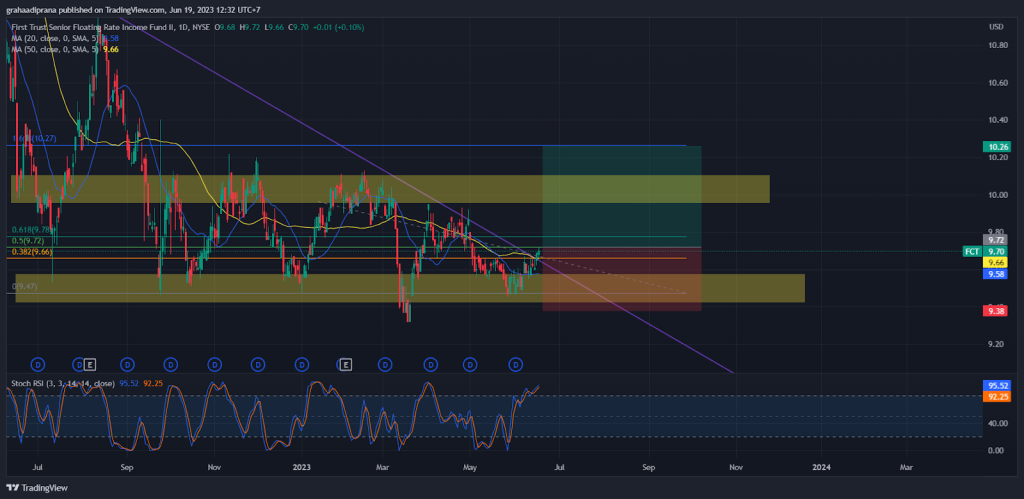Viewport: 1024px width, 499px height.
Task: Click the earnings E marker between 2023 and Mar
Action: click(346, 364)
